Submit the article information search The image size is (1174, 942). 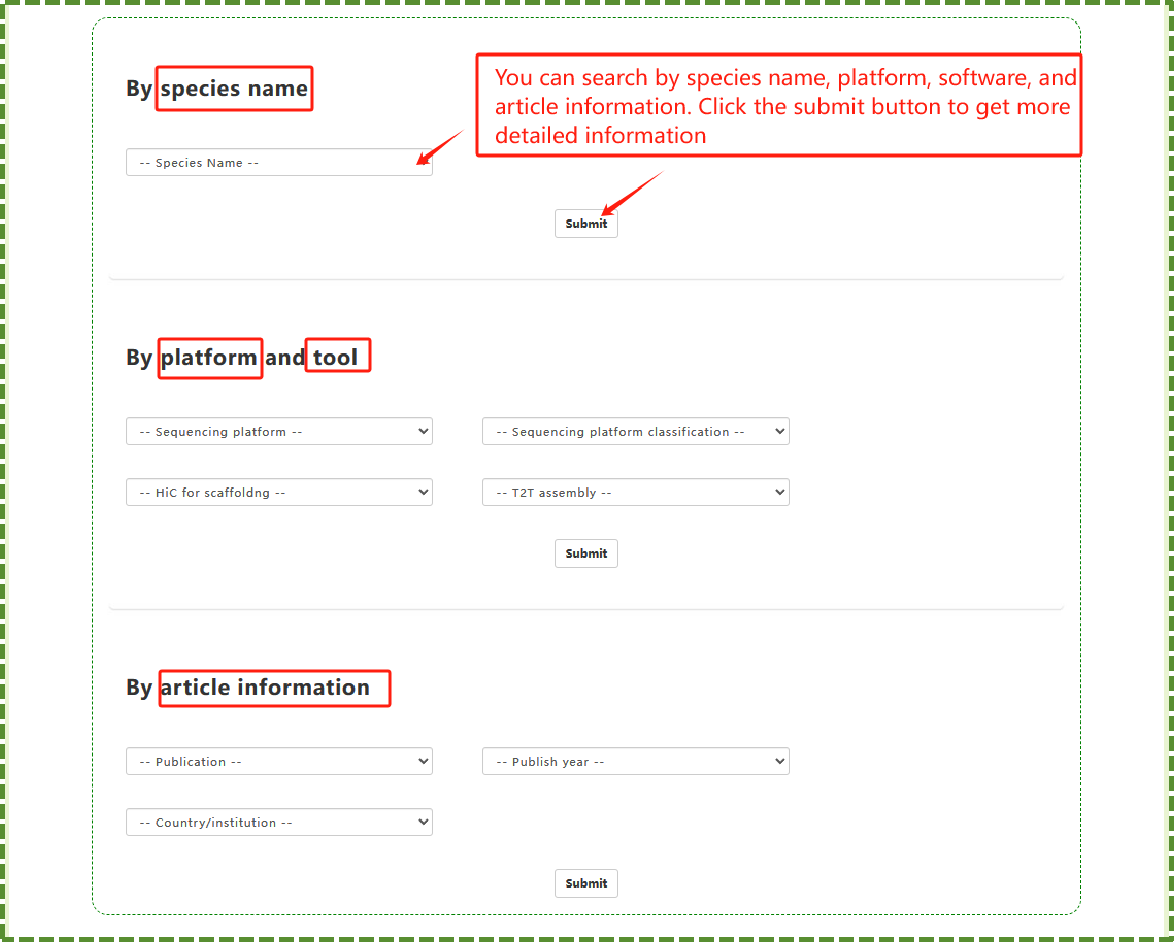[586, 884]
